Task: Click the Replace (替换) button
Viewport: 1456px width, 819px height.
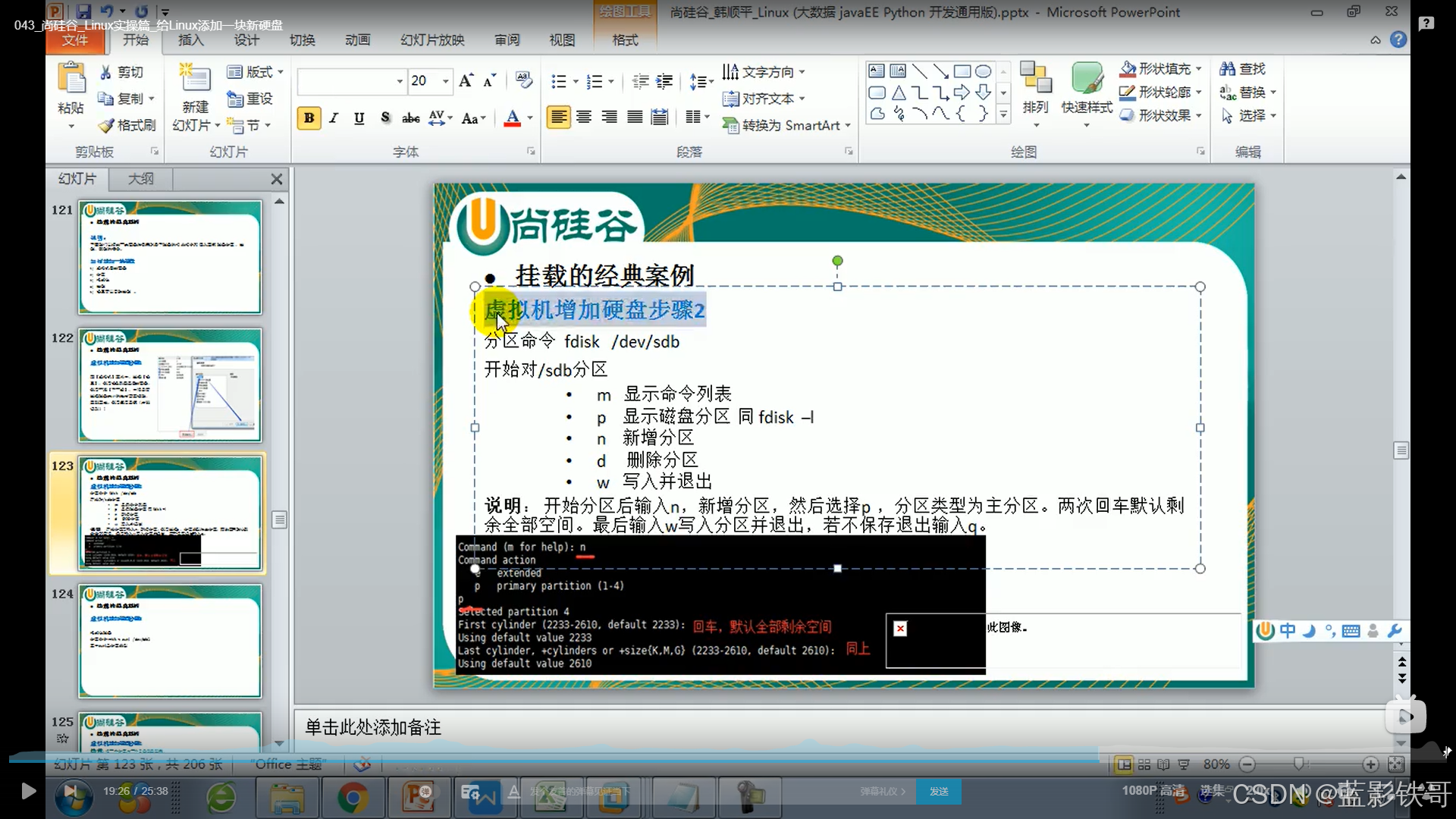Action: (x=1251, y=93)
